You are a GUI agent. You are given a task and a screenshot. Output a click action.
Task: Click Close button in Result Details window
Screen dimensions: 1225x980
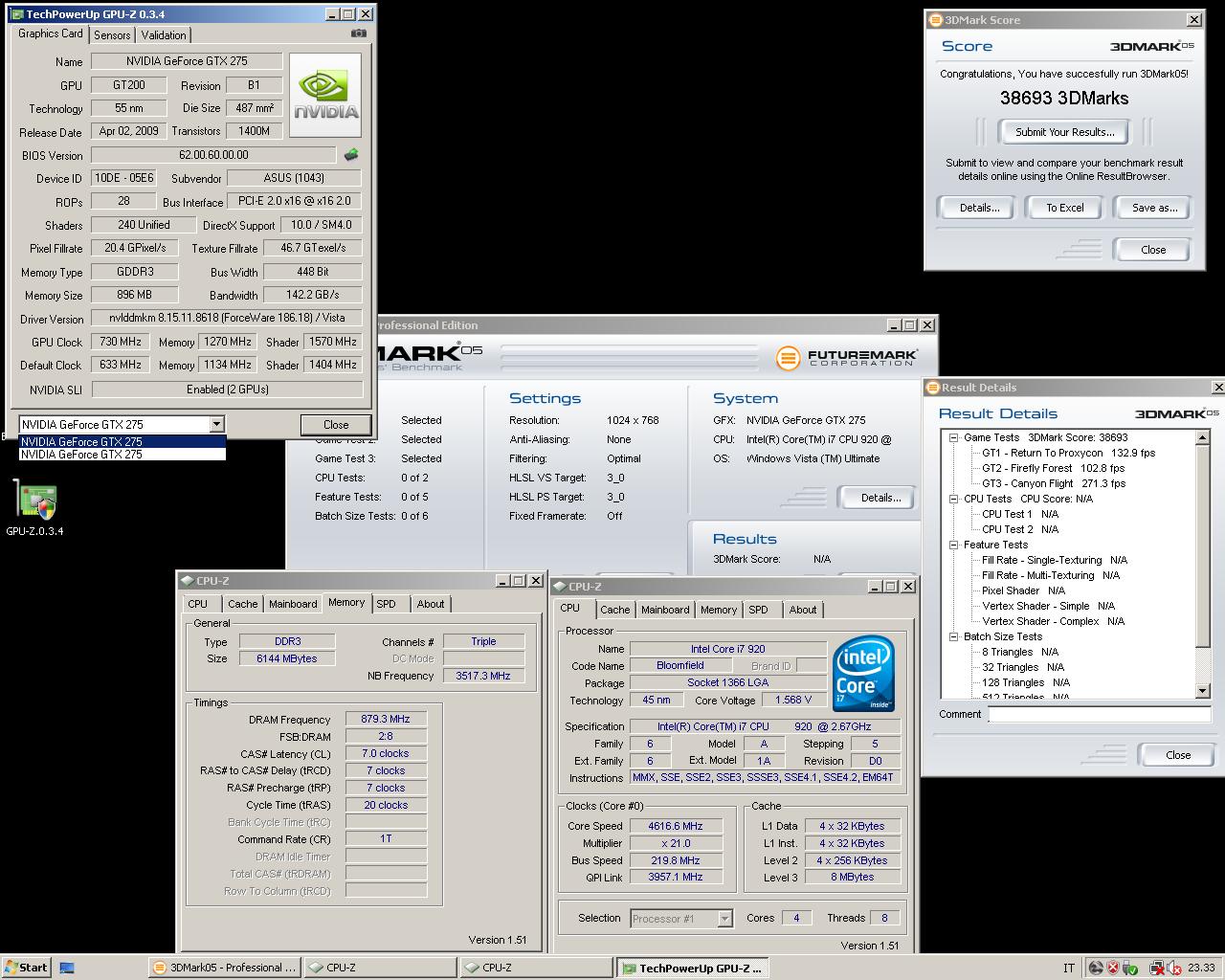[x=1178, y=755]
